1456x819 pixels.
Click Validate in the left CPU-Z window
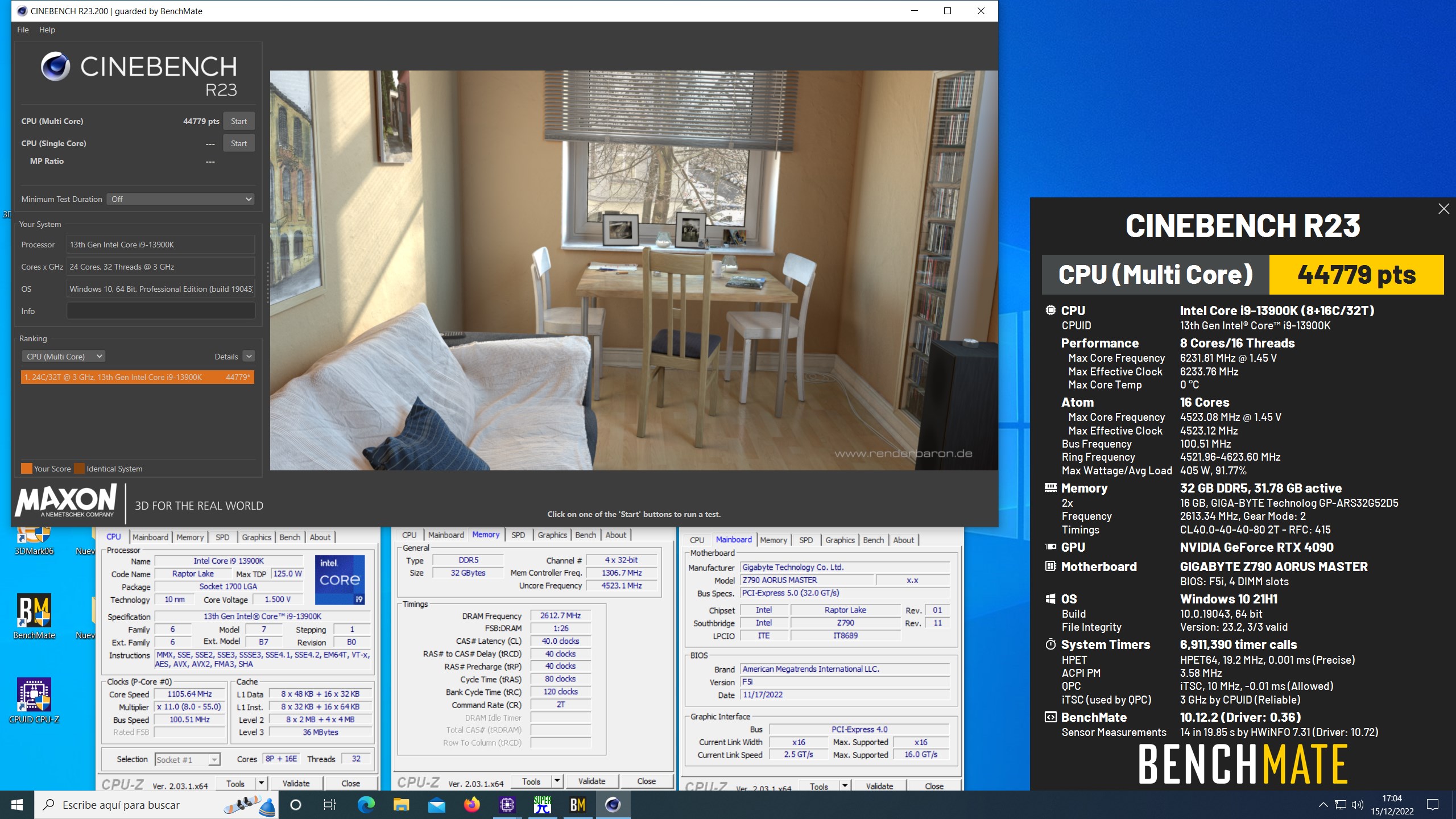(296, 783)
